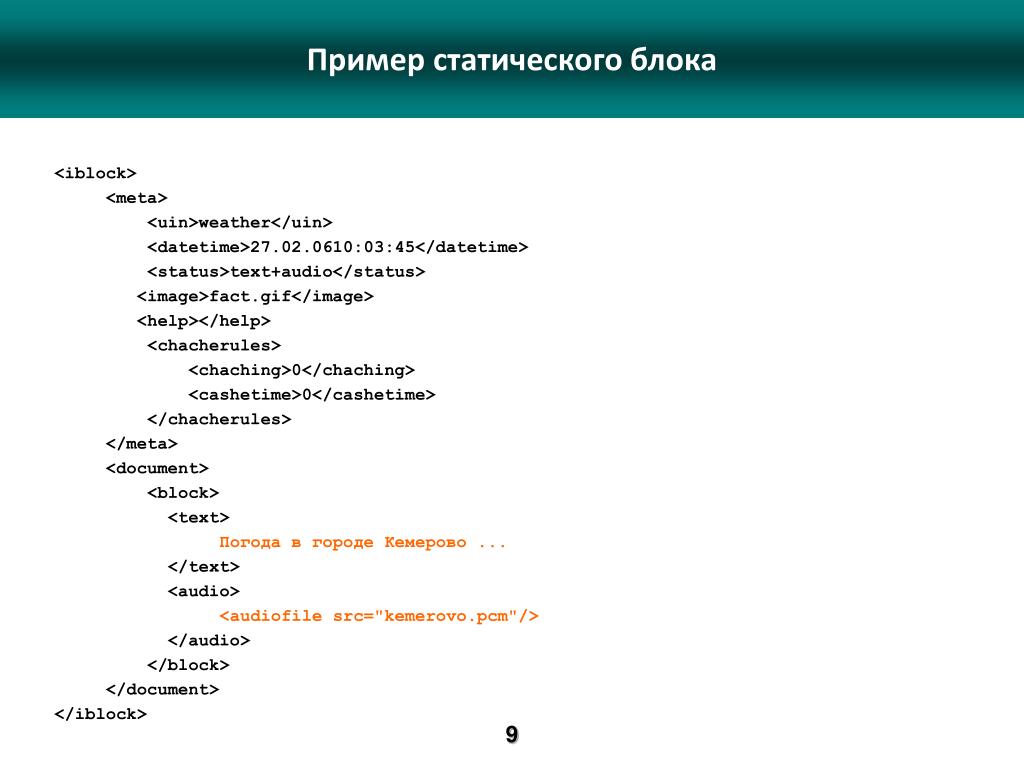Click the closing </meta> tag
The image size is (1024, 768).
tap(142, 444)
